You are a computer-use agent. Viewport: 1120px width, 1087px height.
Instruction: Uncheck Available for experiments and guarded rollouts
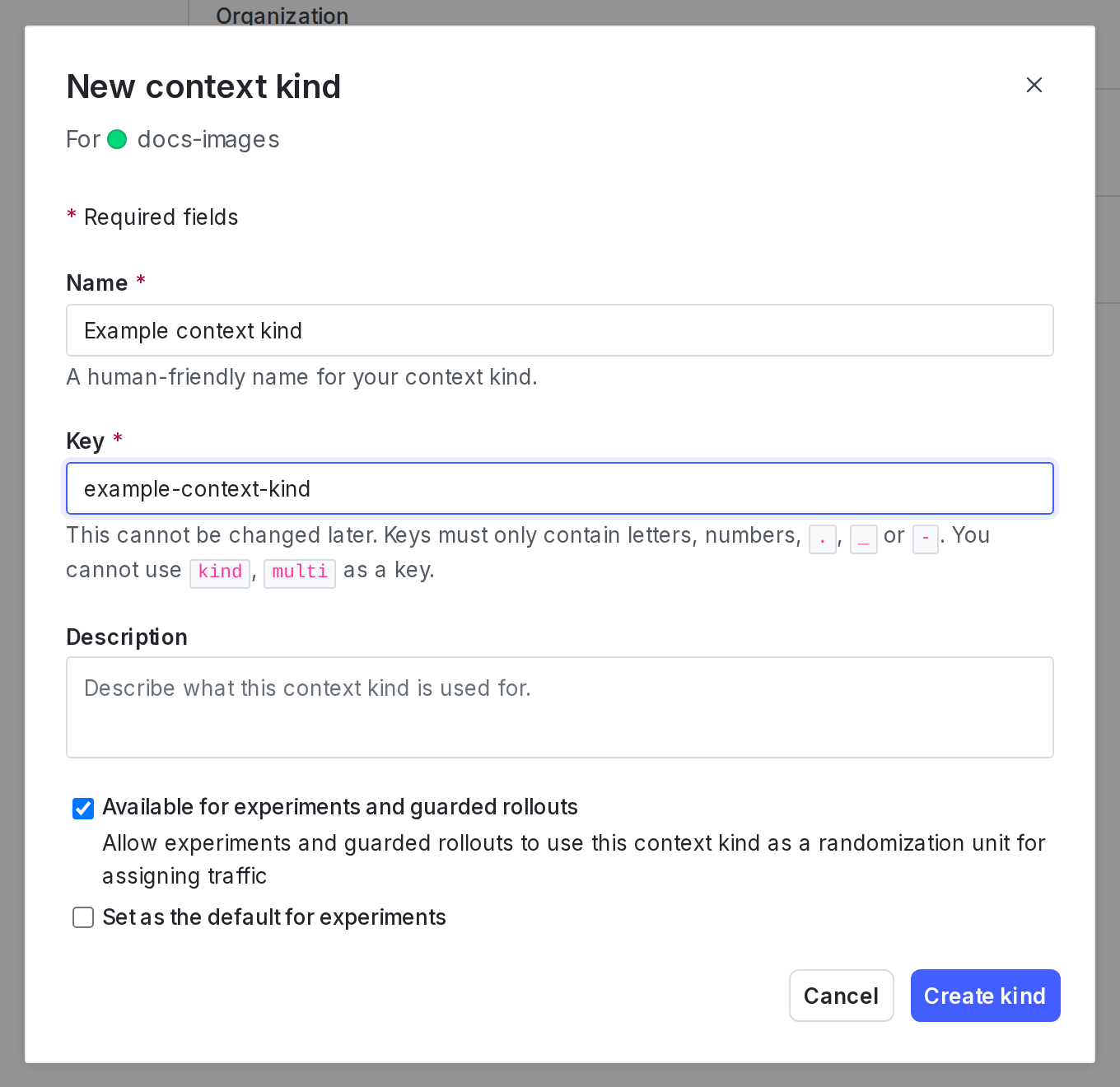click(83, 808)
